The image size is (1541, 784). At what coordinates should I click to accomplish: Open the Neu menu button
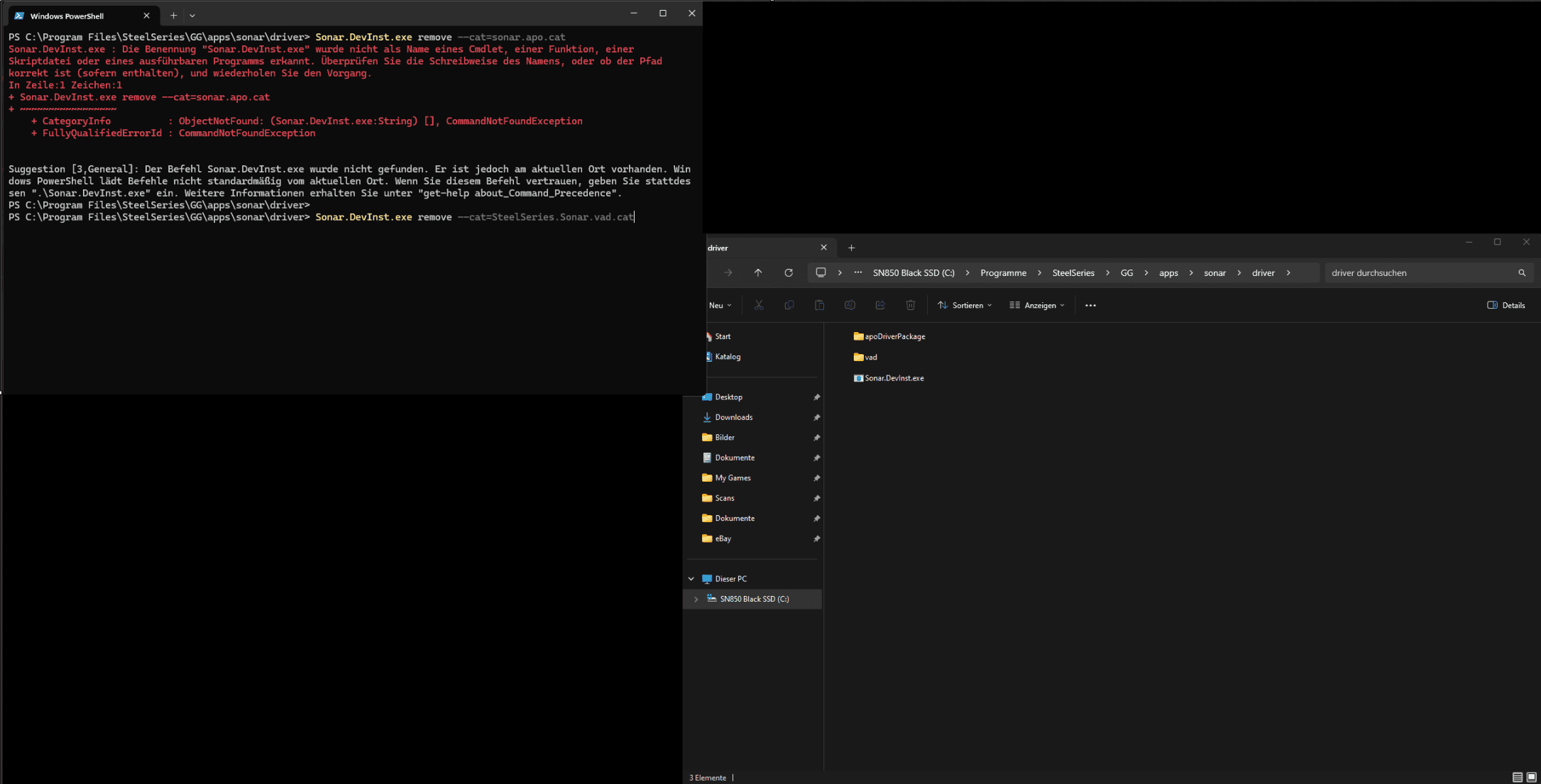point(719,305)
